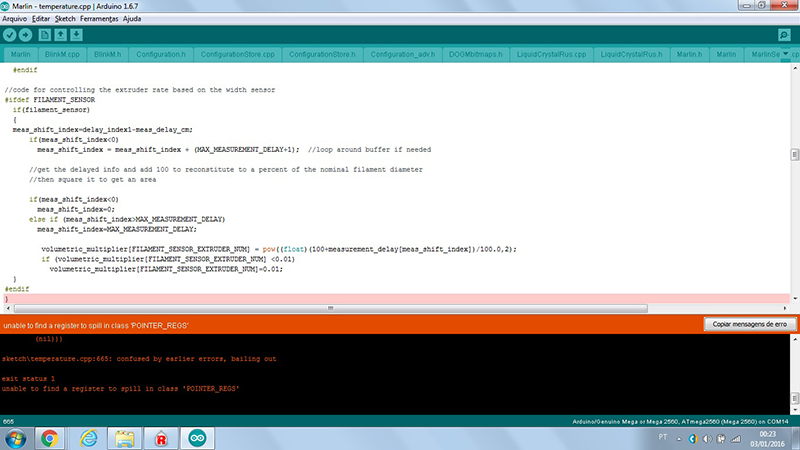Image resolution: width=800 pixels, height=450 pixels.
Task: Switch to the ConfigurationStore.h tab
Action: [322, 54]
